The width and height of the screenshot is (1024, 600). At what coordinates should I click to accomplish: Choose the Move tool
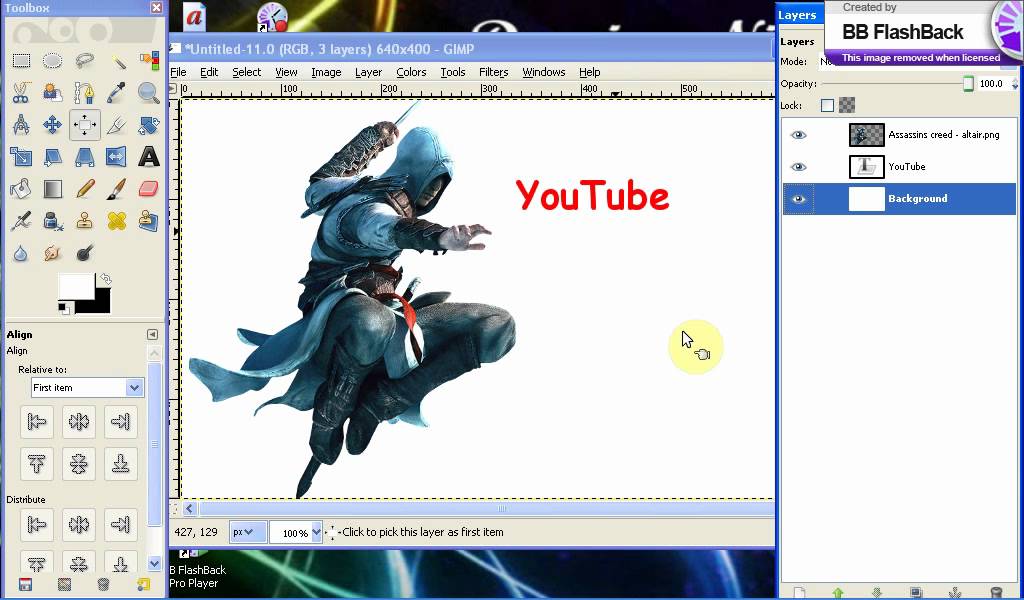click(52, 125)
